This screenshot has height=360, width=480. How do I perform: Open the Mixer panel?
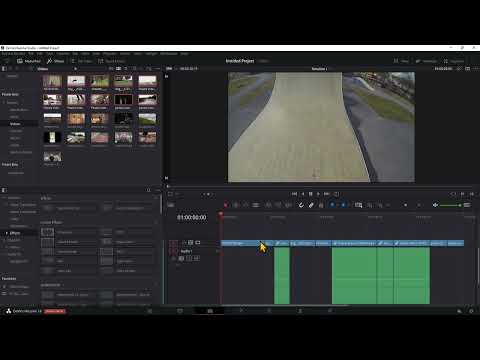(401, 61)
